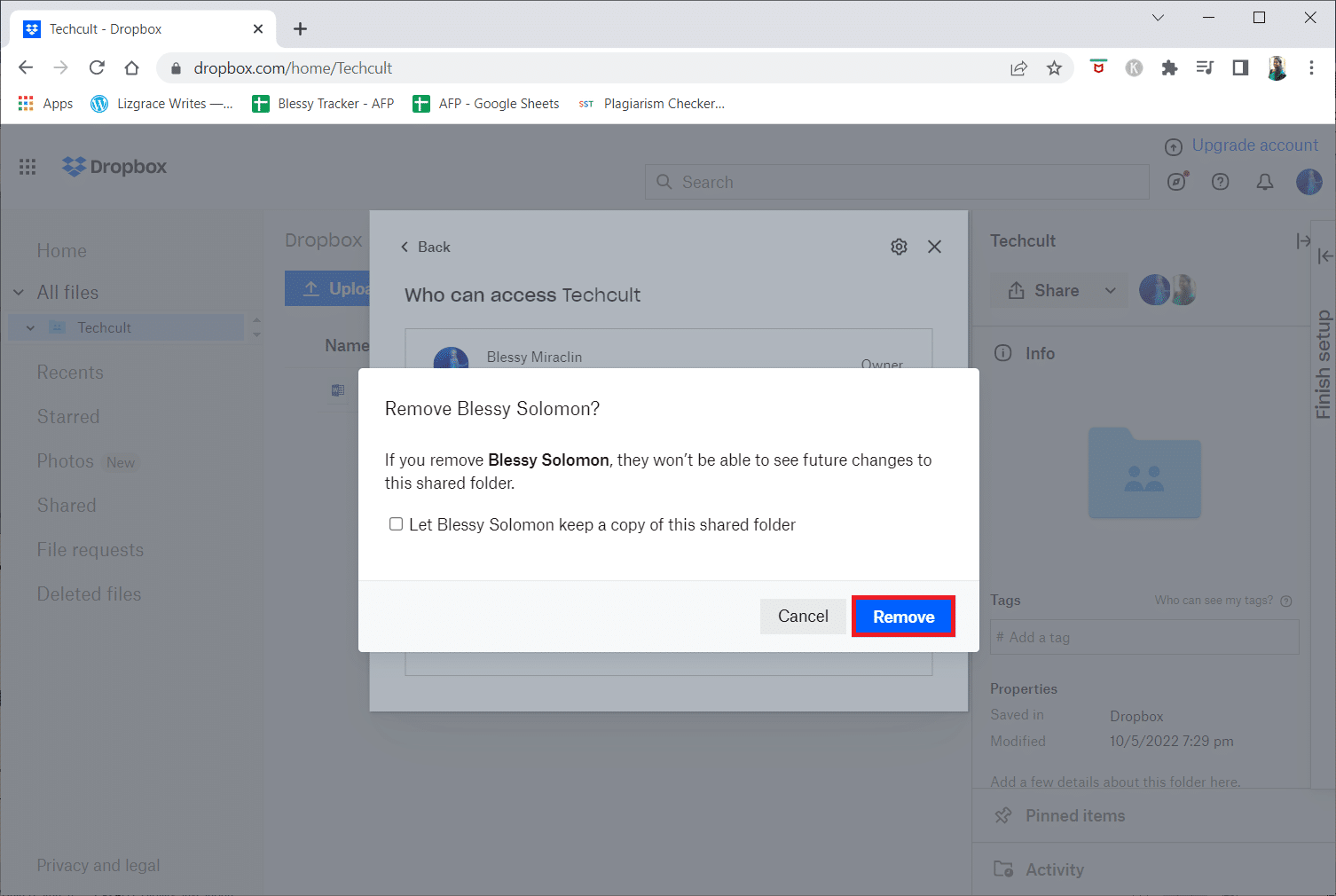Open tab search chevron
This screenshot has width=1336, height=896.
coord(1158,18)
